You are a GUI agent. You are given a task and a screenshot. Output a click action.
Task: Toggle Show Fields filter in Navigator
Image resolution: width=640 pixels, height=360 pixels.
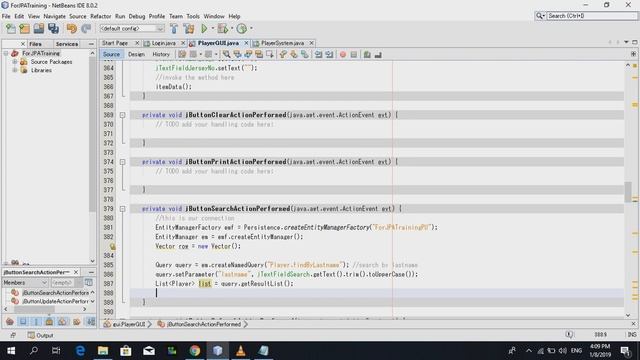[x=23, y=322]
